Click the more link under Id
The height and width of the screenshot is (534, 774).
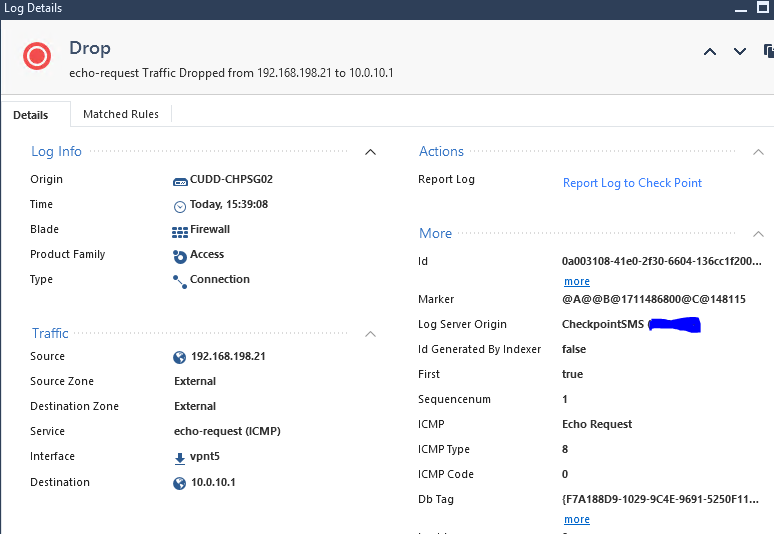[x=576, y=282]
